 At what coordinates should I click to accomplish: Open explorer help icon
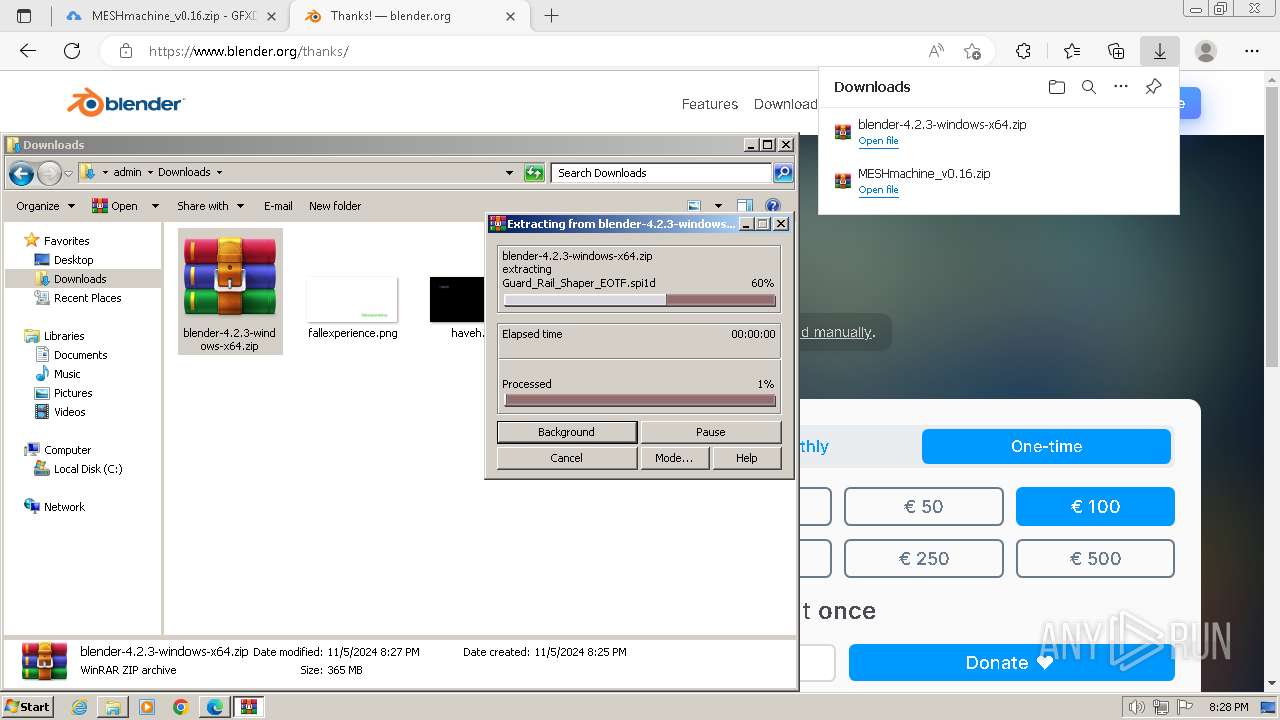772,206
